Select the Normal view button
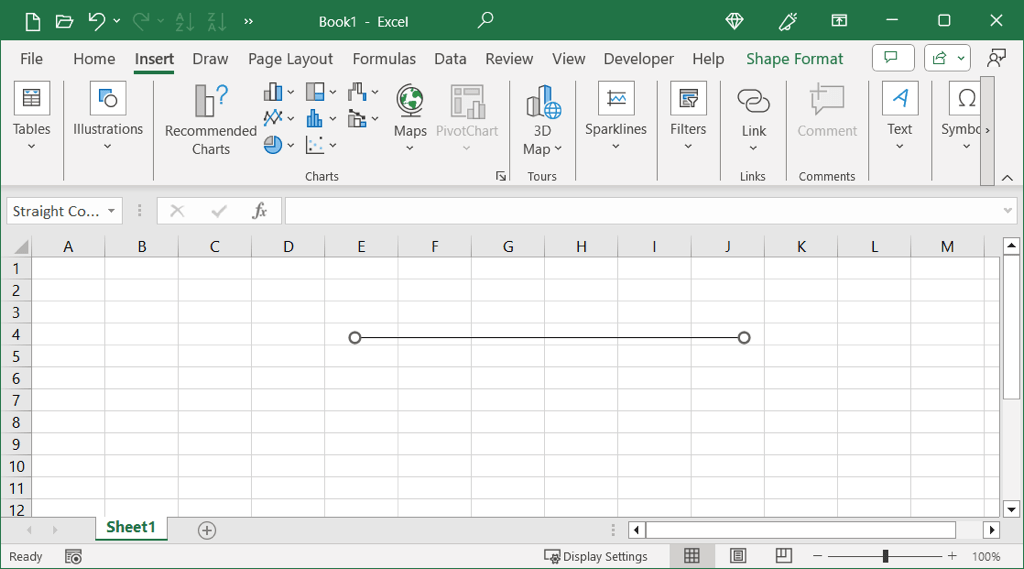Image resolution: width=1024 pixels, height=569 pixels. (692, 556)
